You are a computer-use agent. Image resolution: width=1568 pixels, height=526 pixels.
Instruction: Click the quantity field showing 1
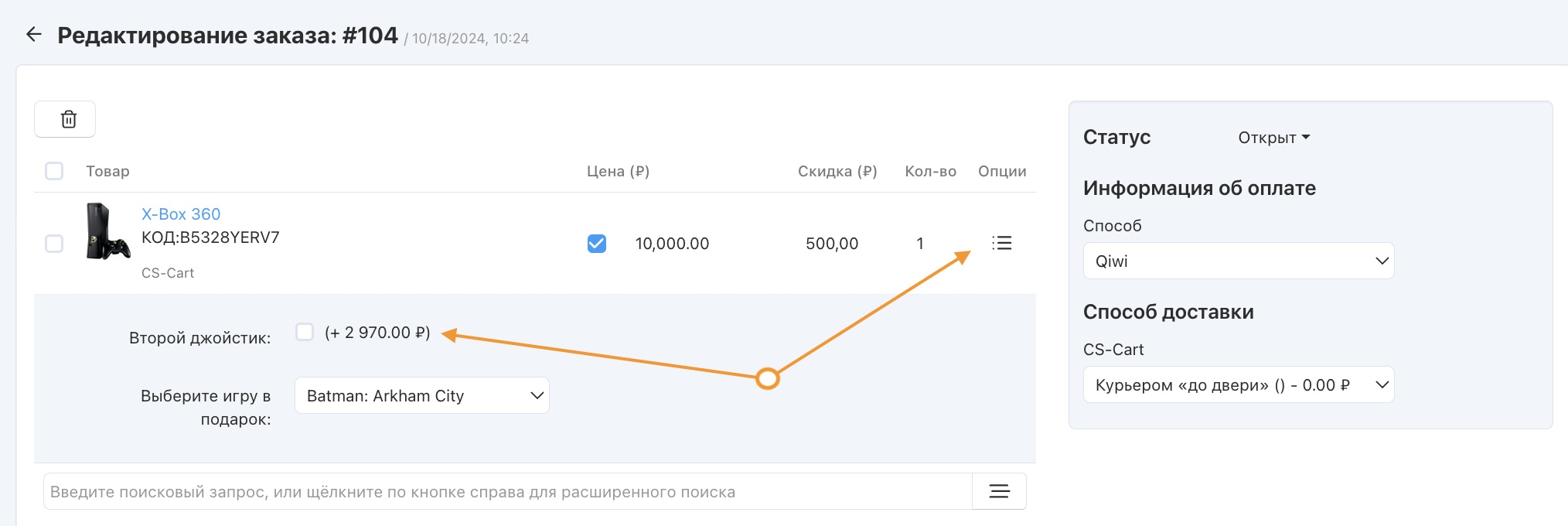point(920,244)
